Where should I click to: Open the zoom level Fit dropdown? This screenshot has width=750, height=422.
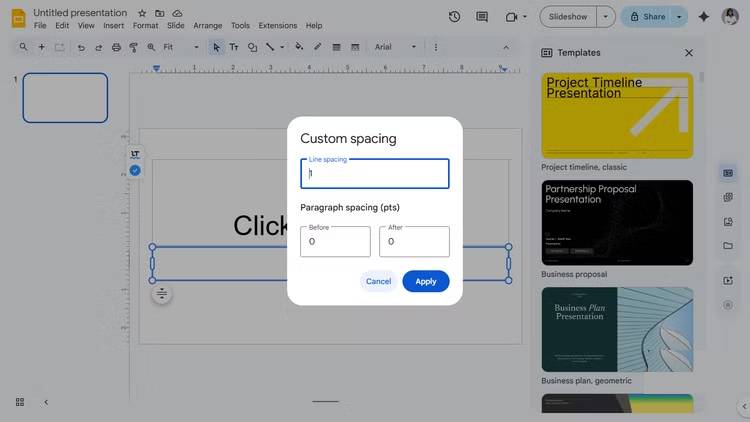click(x=181, y=47)
